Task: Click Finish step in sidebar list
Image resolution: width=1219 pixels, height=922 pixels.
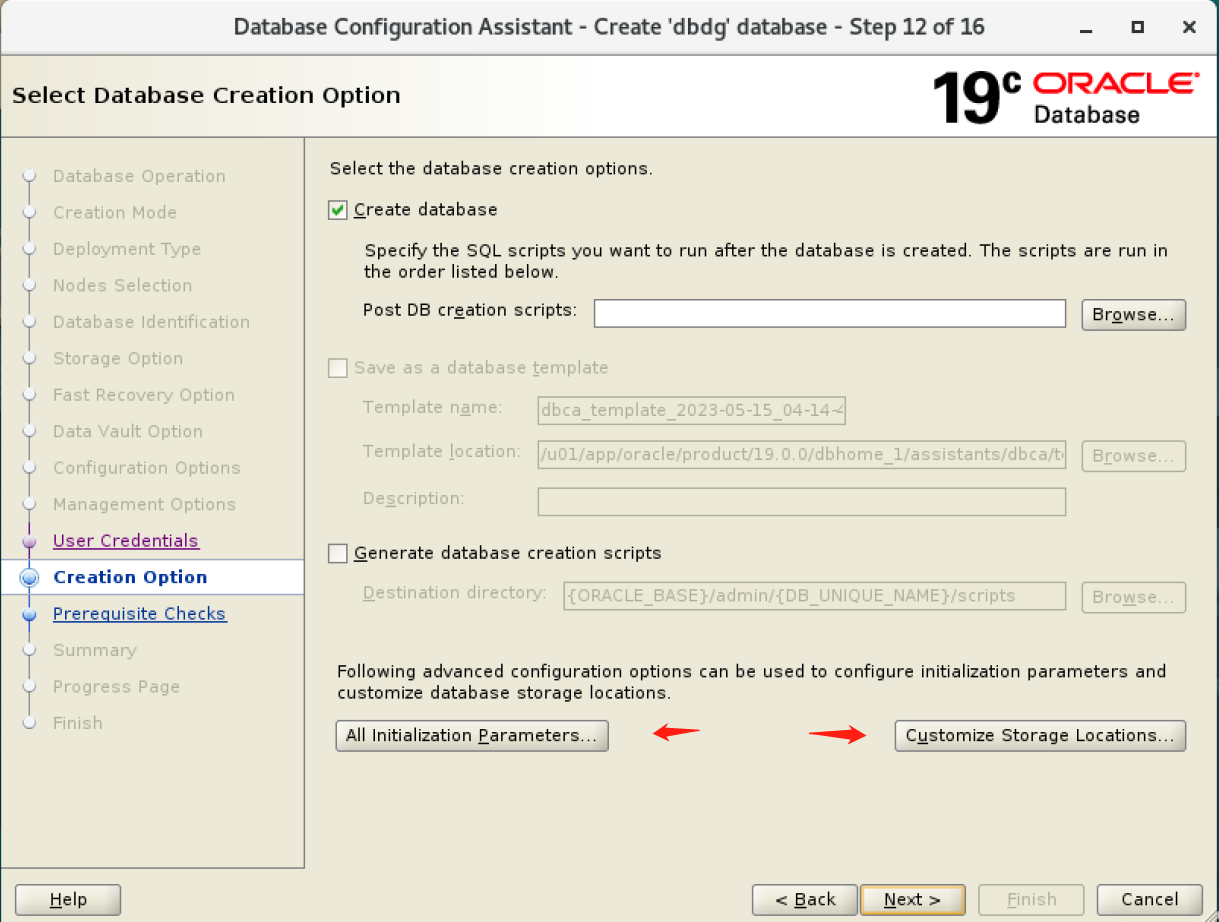Action: click(x=78, y=724)
